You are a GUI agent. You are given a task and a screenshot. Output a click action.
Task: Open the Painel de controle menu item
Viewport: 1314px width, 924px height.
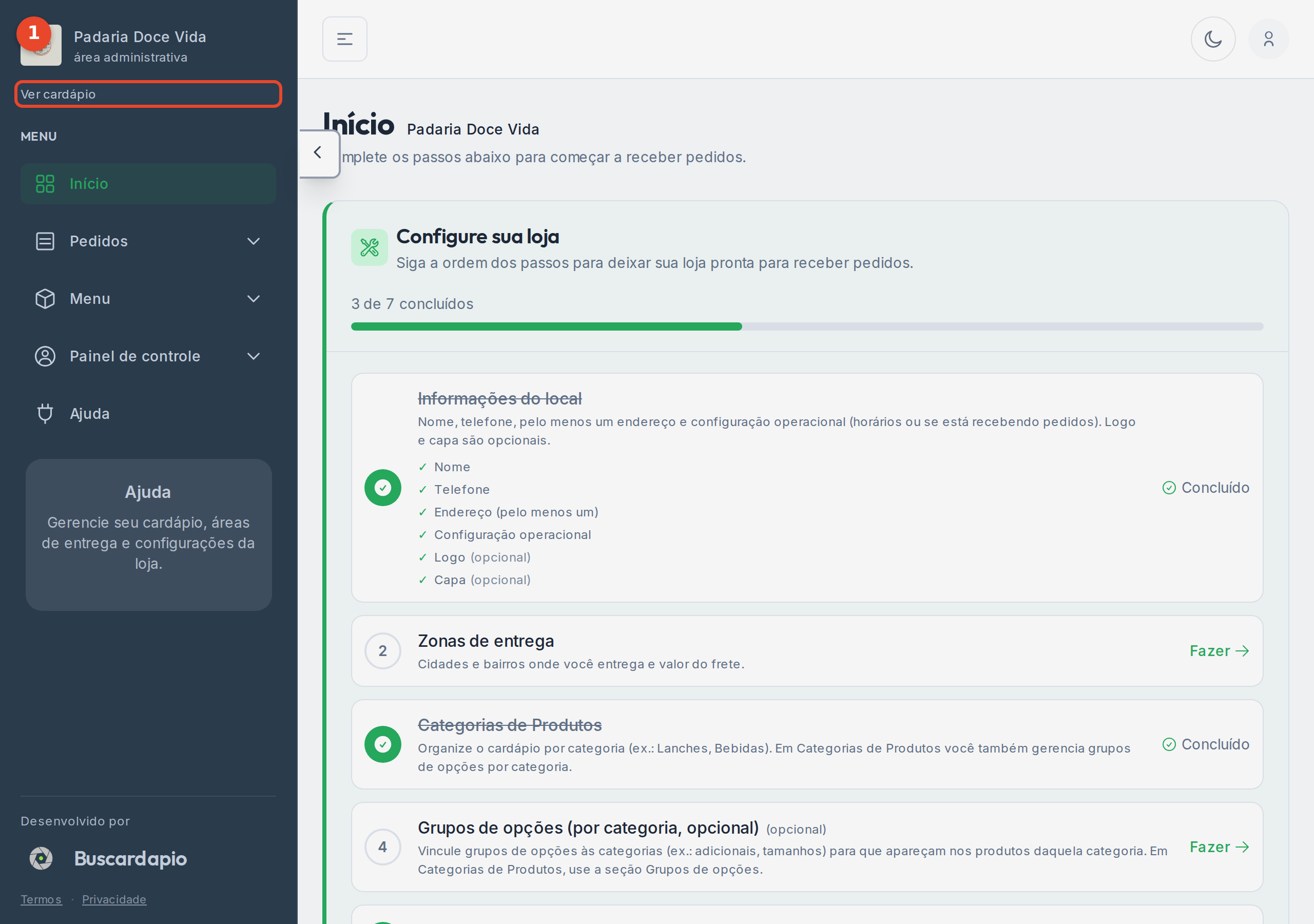pos(148,356)
